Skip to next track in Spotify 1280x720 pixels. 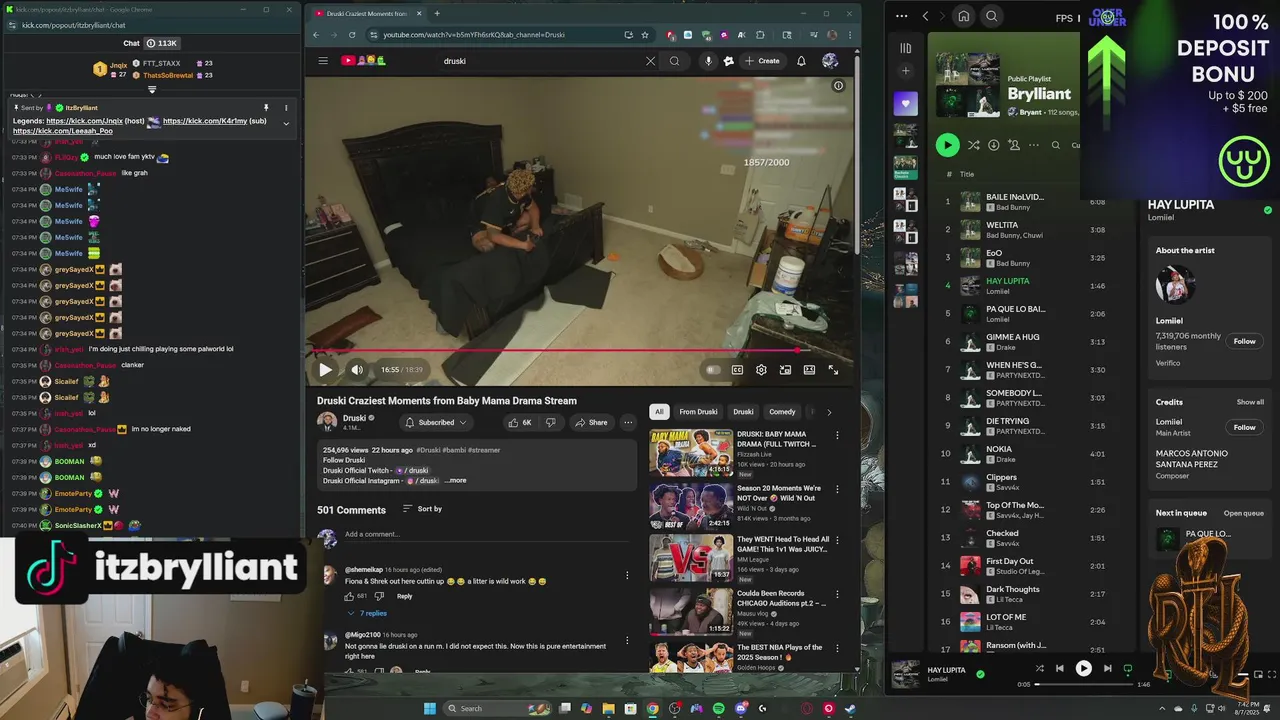click(1107, 668)
